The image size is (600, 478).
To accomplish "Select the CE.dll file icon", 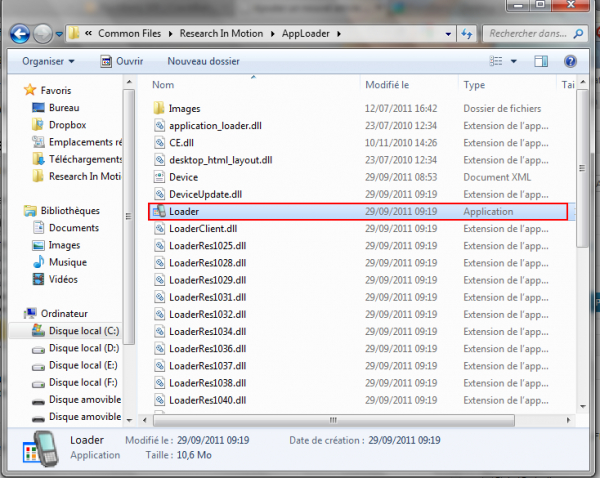I will pos(159,142).
